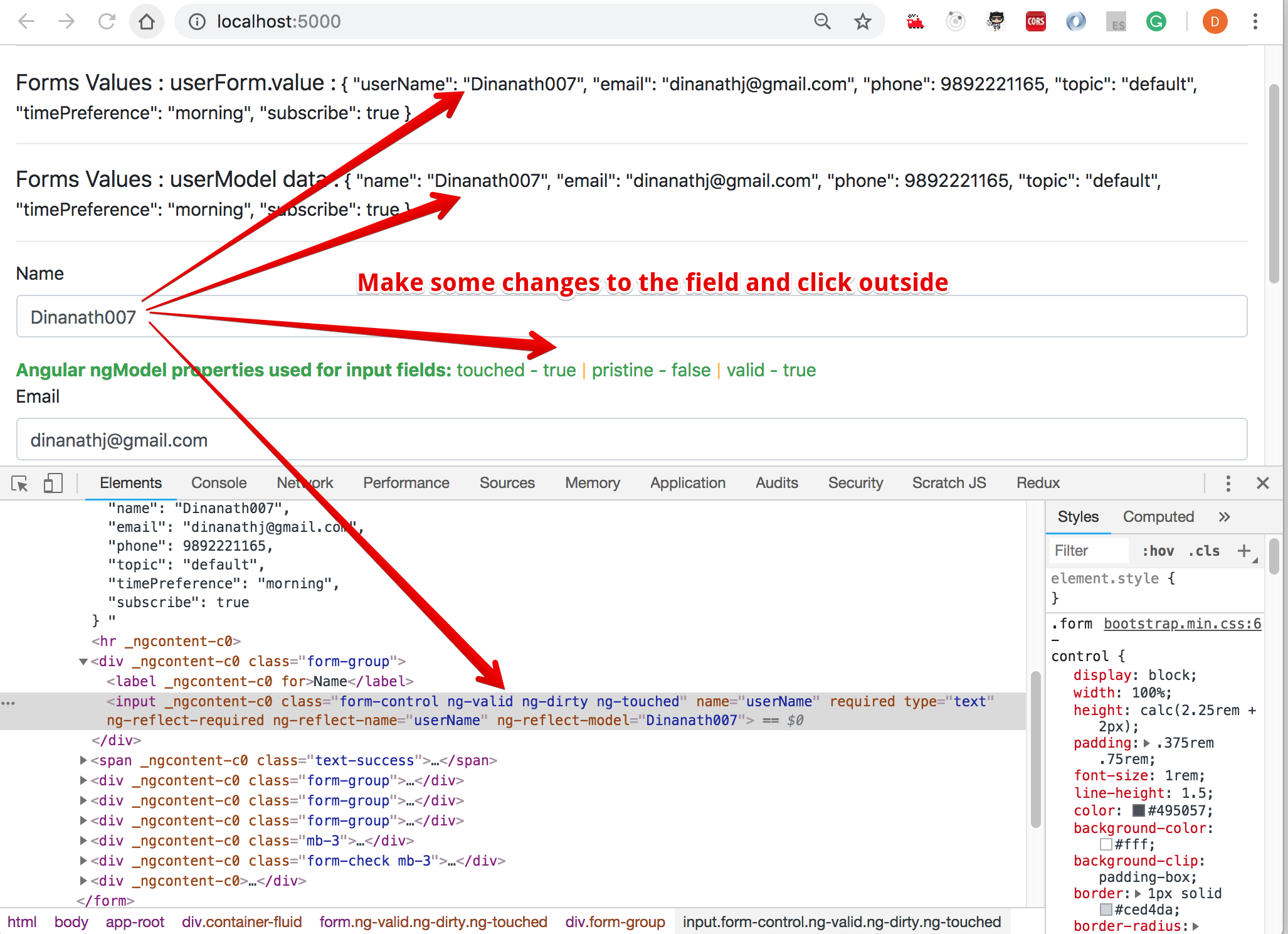Toggle the :hov element state panel
Image resolution: width=1288 pixels, height=934 pixels.
[1158, 551]
